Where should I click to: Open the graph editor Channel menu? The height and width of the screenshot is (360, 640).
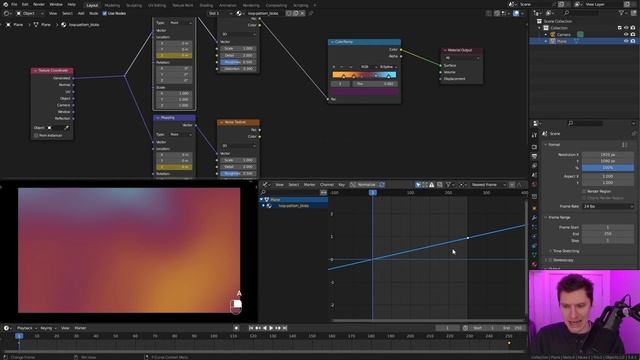tap(327, 185)
